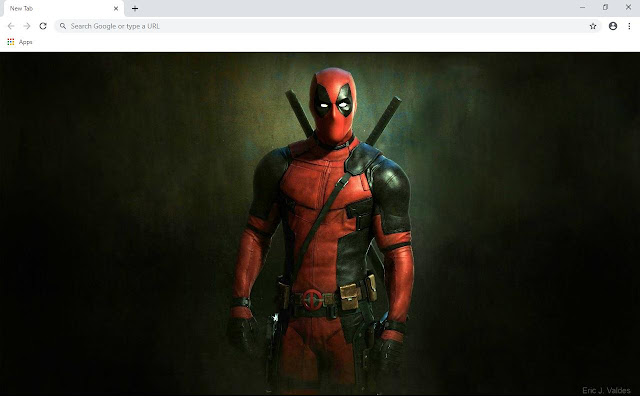Viewport: 640px width, 400px height.
Task: Bookmark this tab with the star
Action: [593, 26]
